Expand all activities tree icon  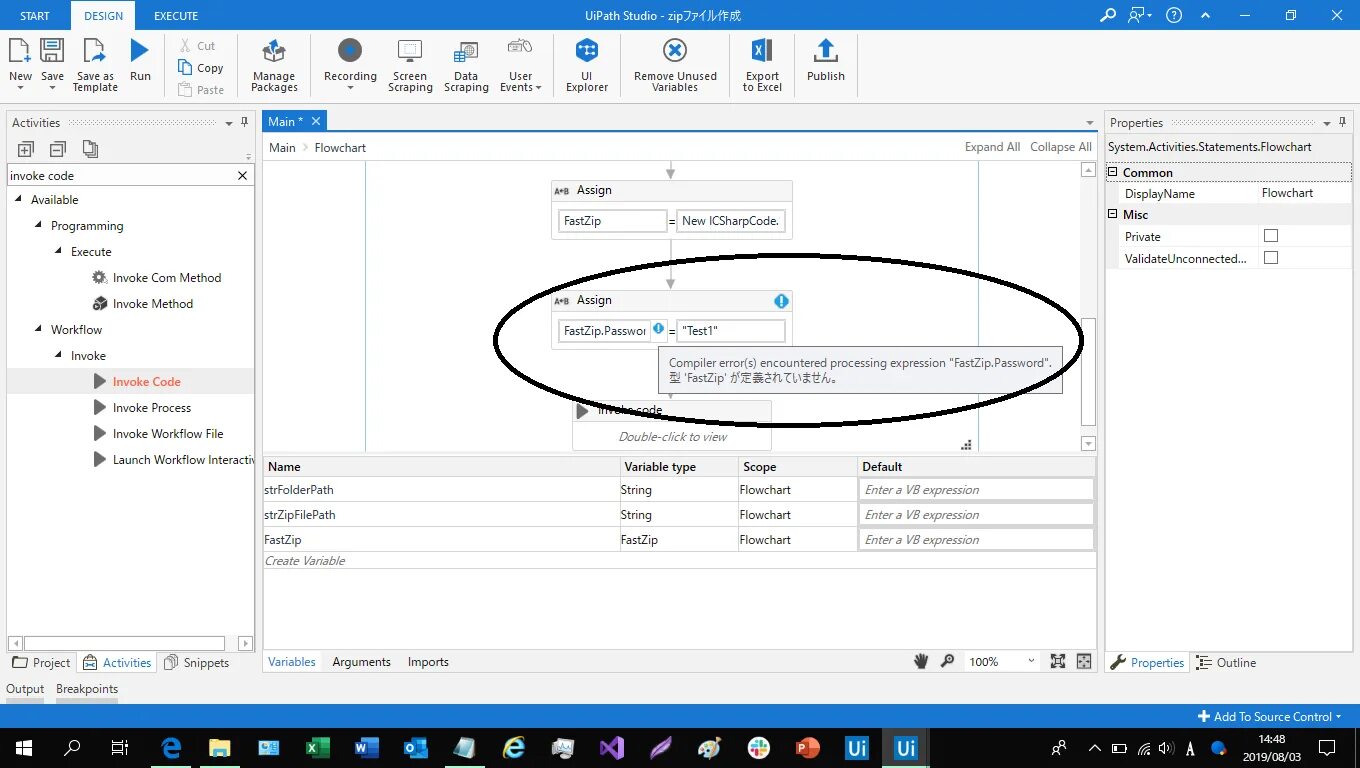26,149
